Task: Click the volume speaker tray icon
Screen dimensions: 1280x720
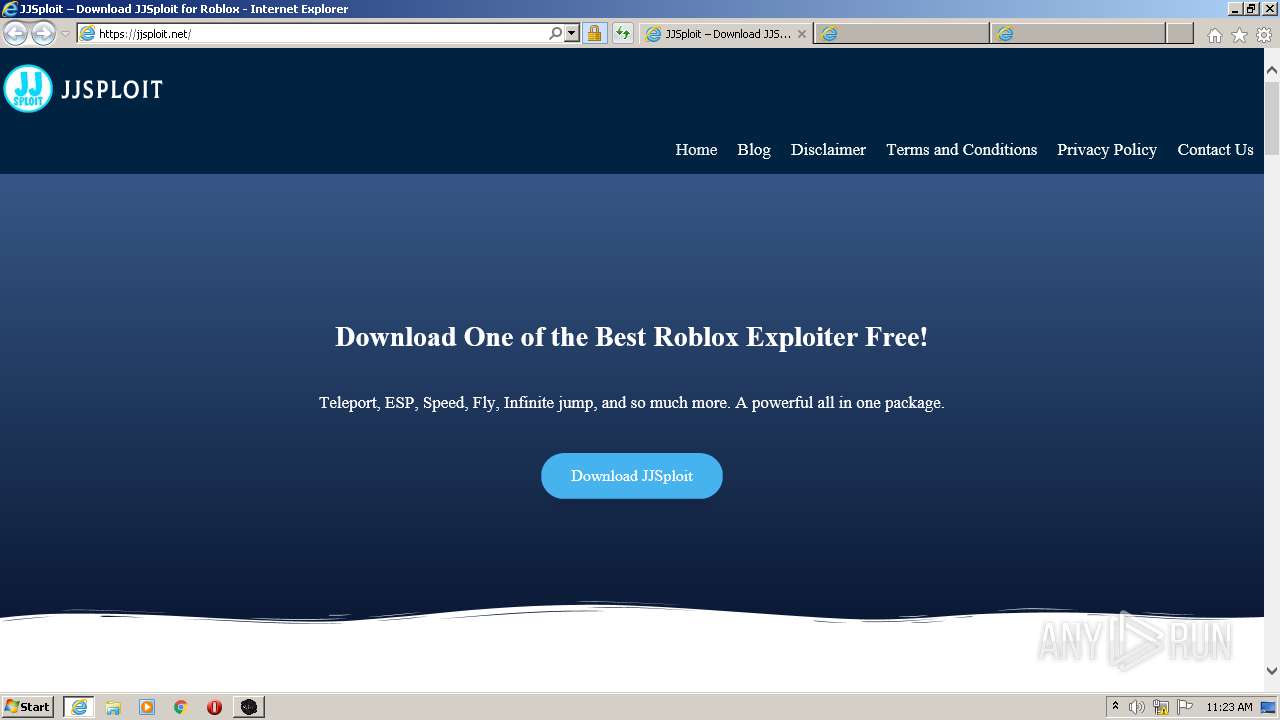Action: (x=1137, y=707)
